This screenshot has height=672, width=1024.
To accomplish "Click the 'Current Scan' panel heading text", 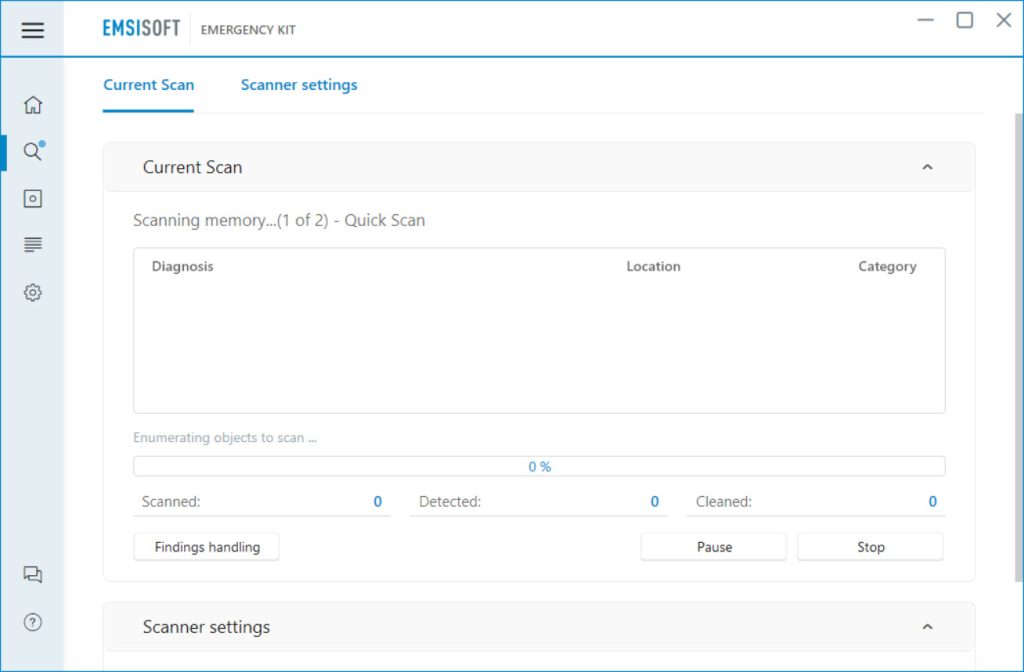I will pos(193,167).
